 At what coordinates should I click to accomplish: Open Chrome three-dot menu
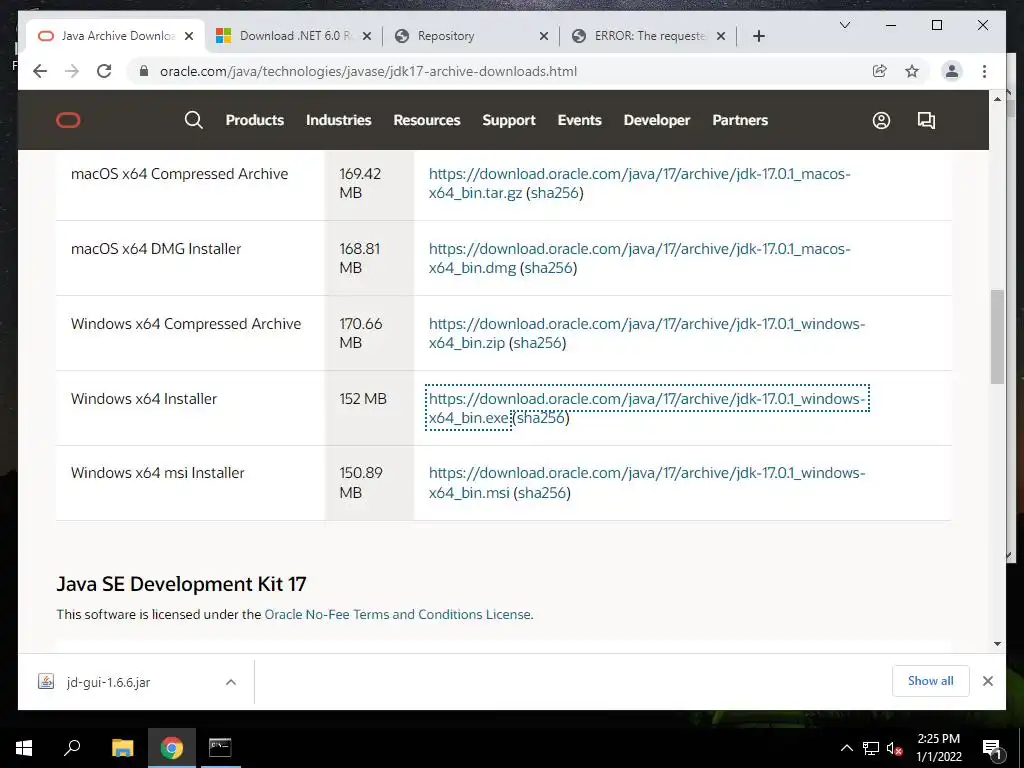point(984,71)
